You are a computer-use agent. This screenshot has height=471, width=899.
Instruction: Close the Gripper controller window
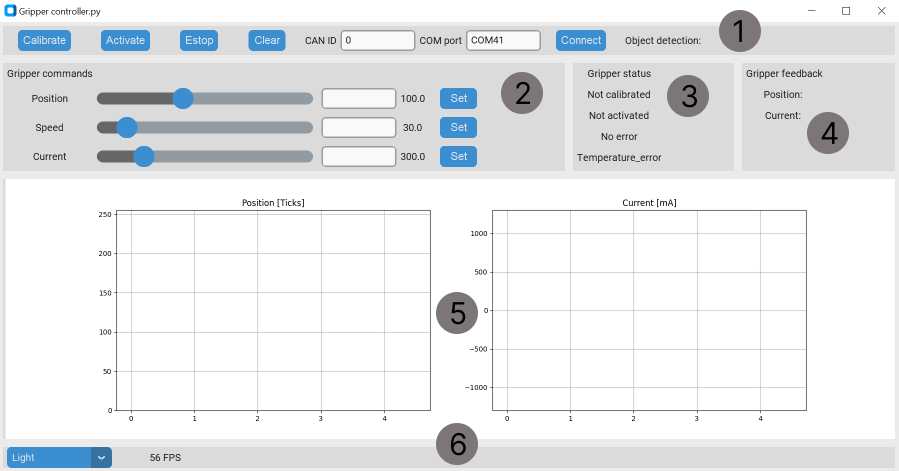click(x=881, y=11)
